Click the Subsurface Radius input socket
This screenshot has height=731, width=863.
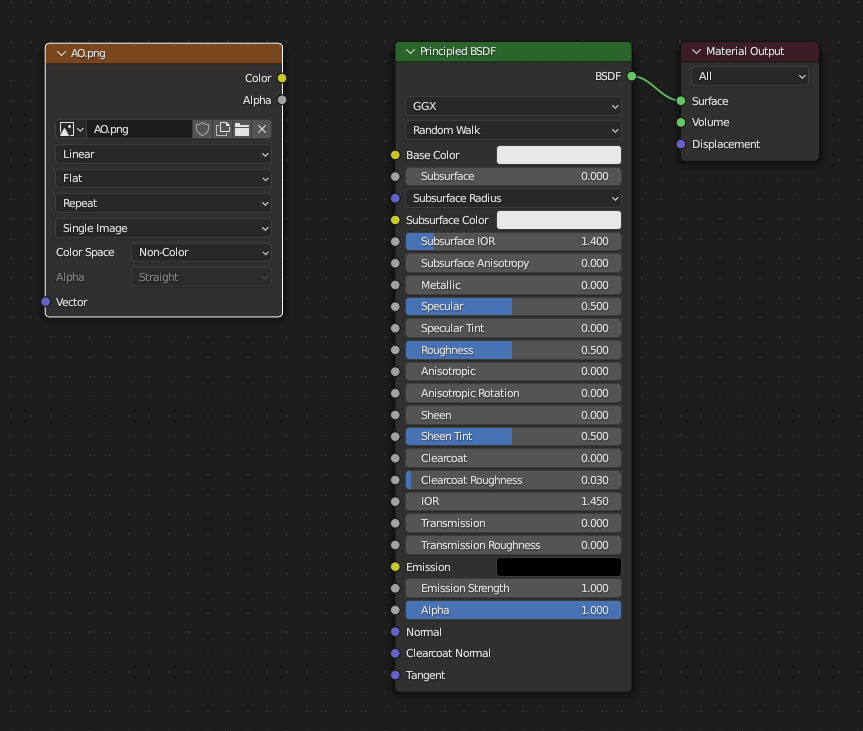click(395, 198)
